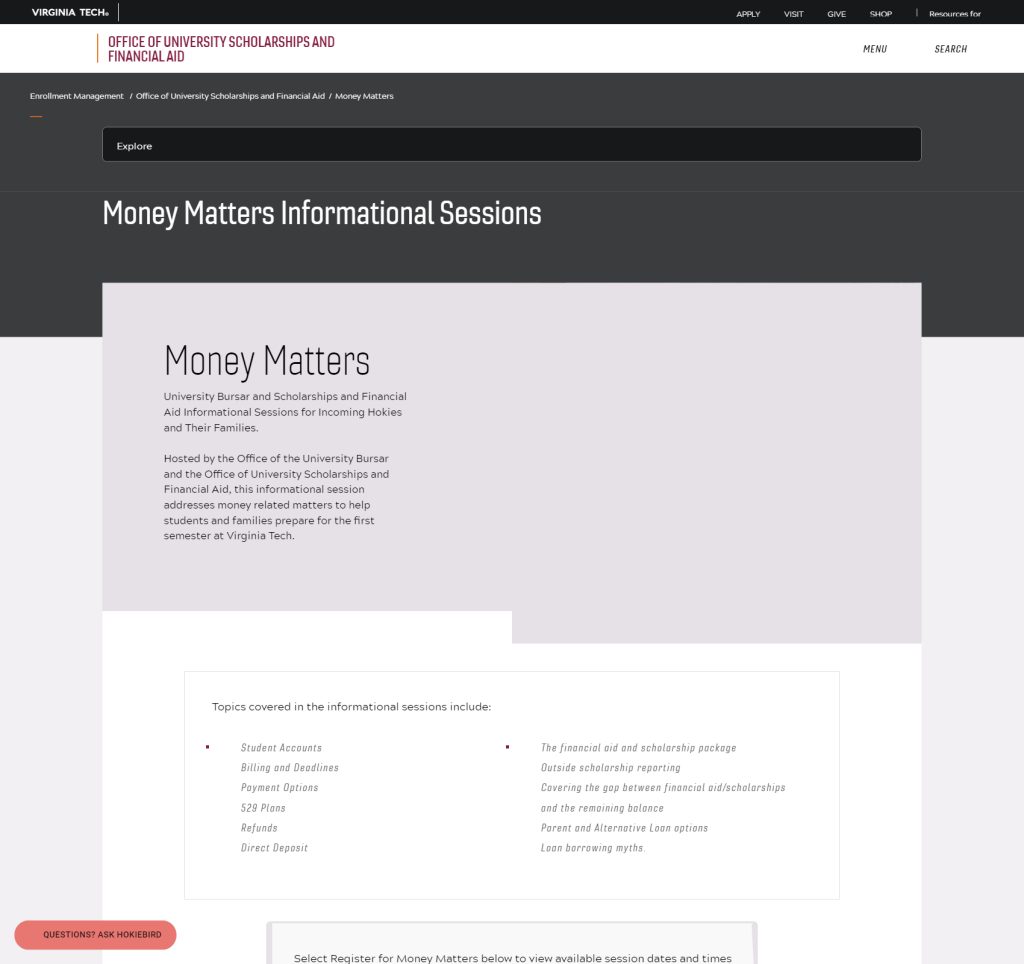Click the '529 Plans' topic

click(x=263, y=808)
